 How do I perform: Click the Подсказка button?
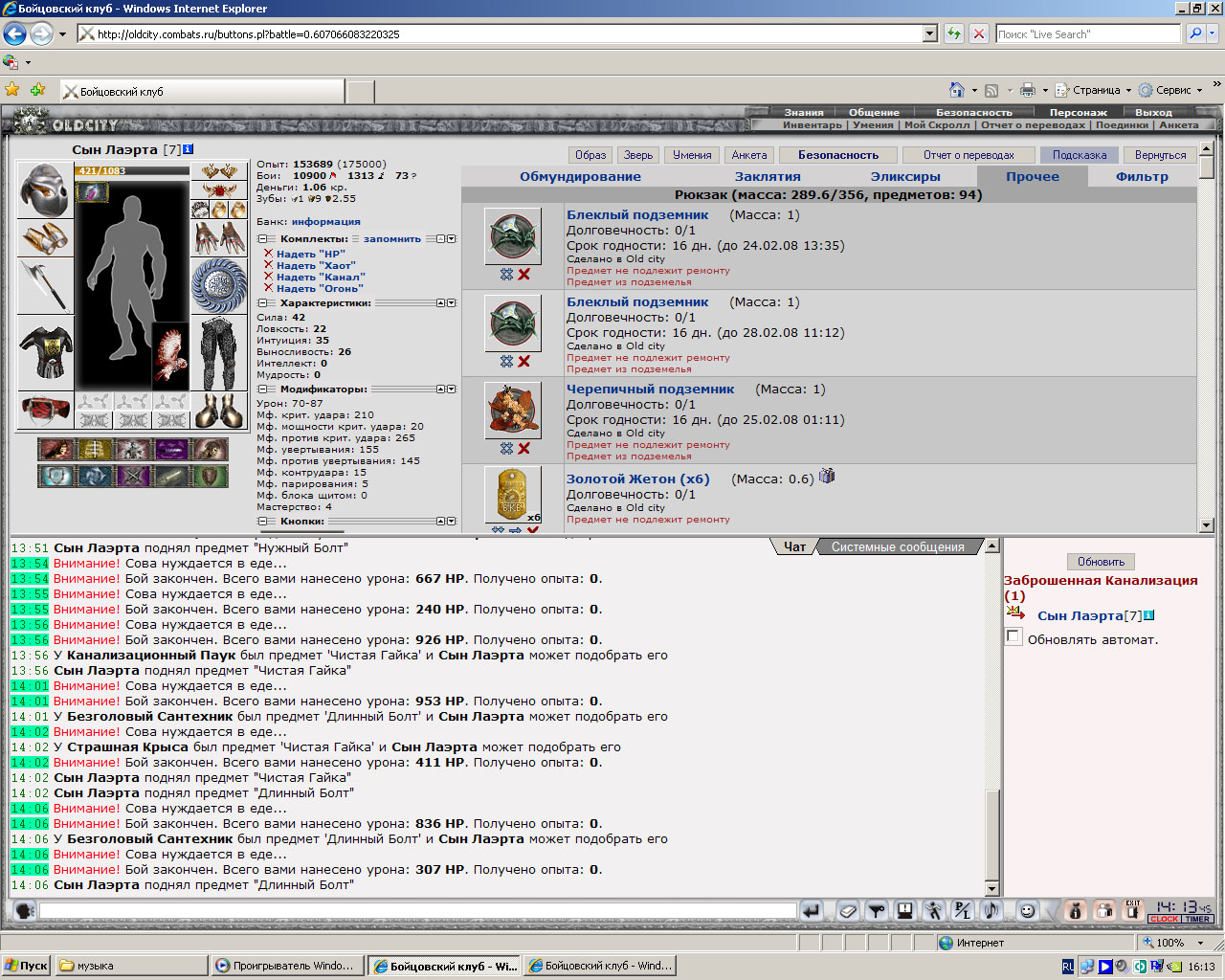(x=1080, y=155)
